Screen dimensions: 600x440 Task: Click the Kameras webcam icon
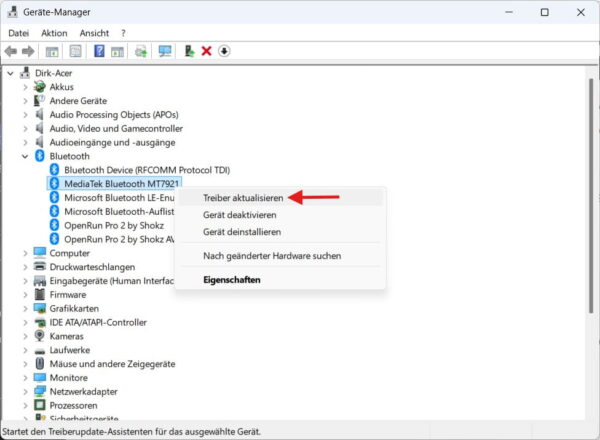click(x=39, y=336)
